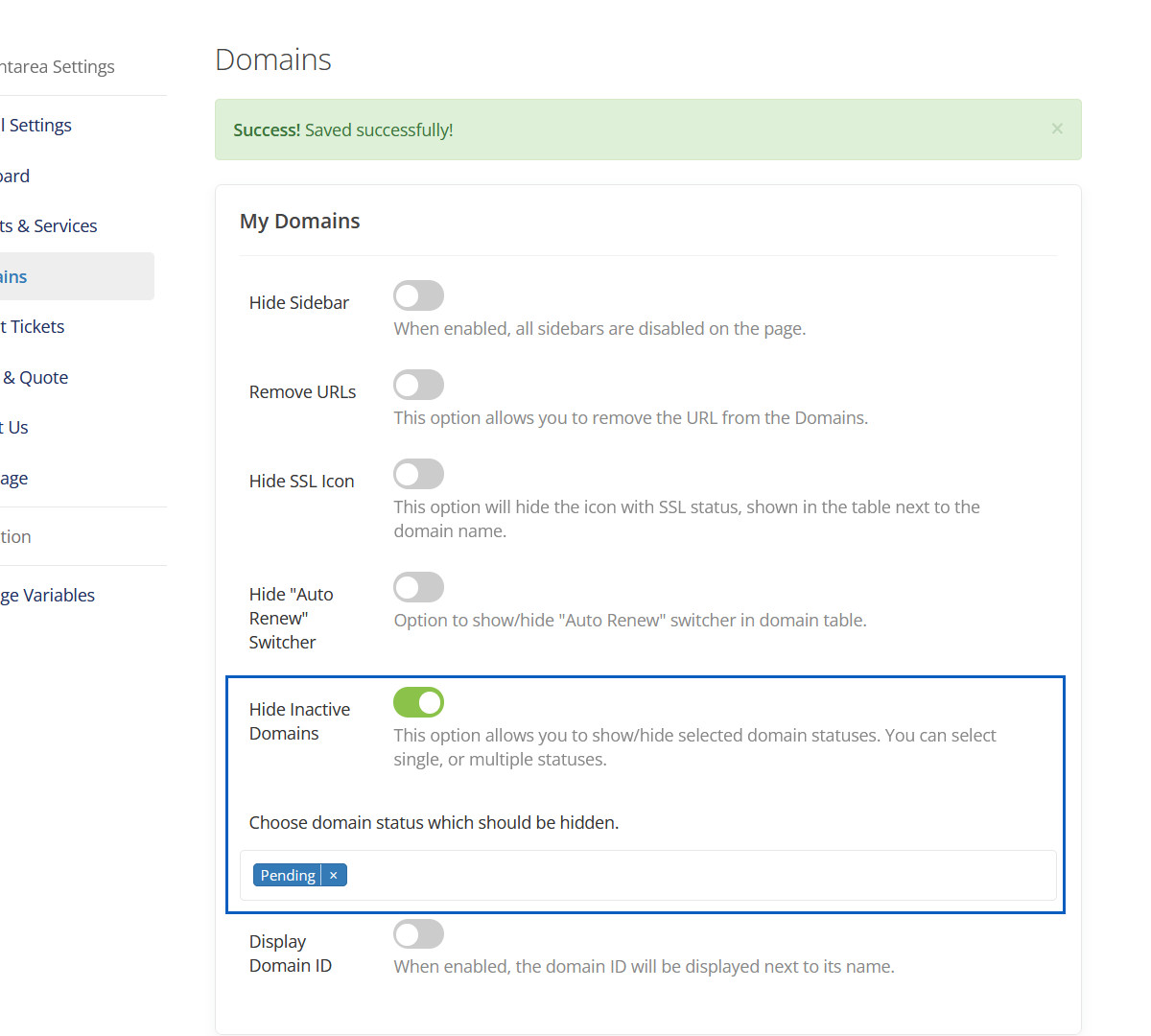This screenshot has height=1036, width=1151.
Task: Click the Pending tag label
Action: [287, 875]
